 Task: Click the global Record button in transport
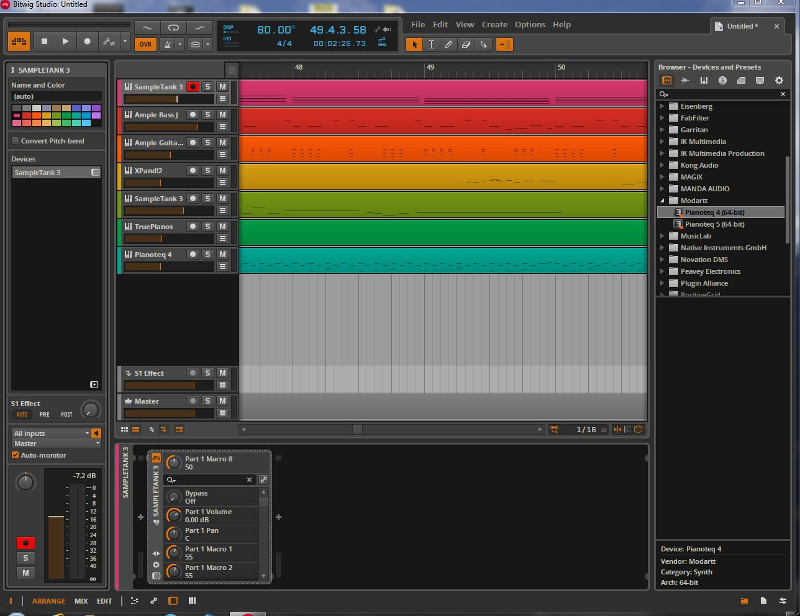click(x=87, y=41)
